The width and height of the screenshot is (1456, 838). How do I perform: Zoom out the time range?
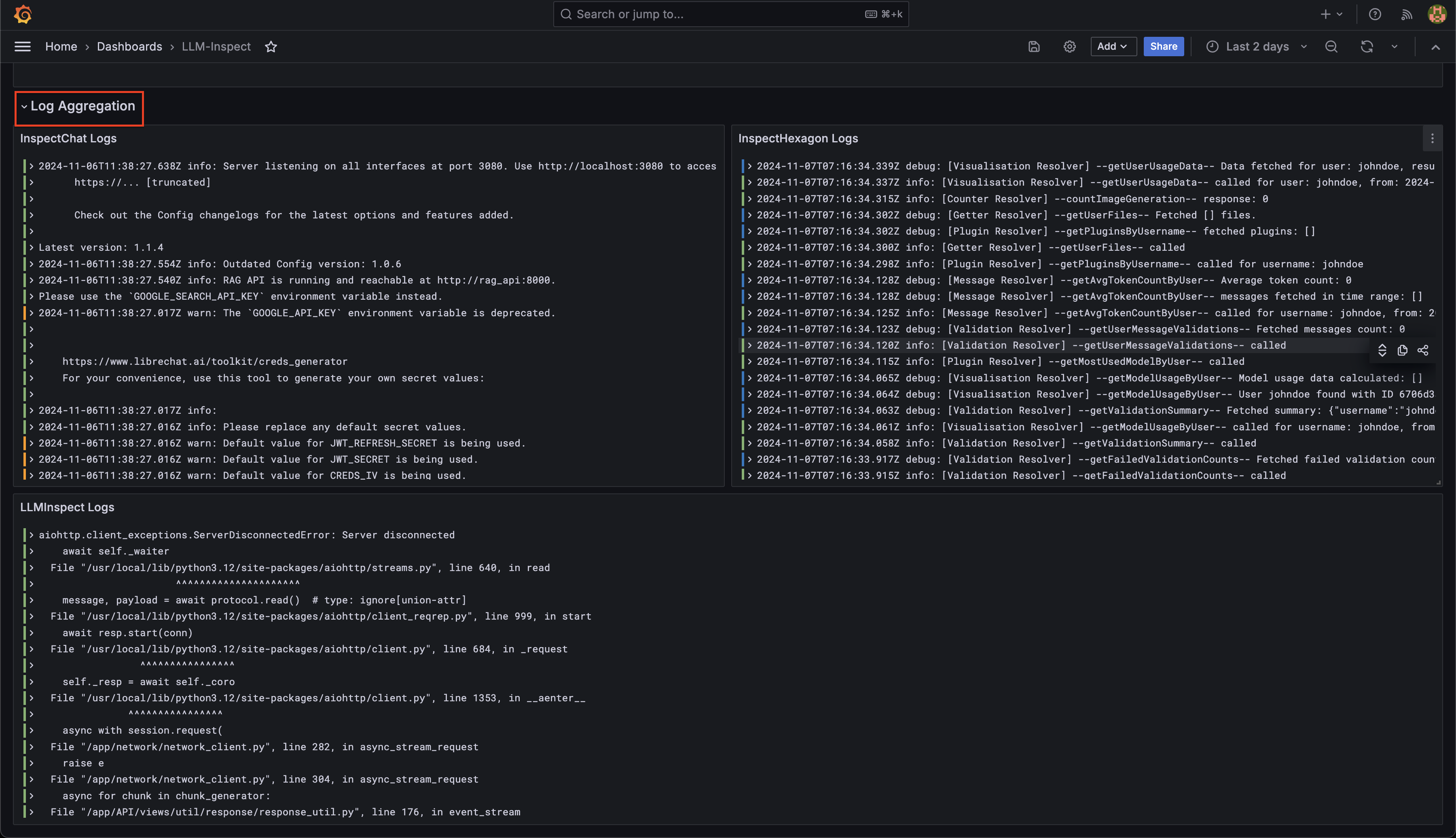[x=1331, y=47]
